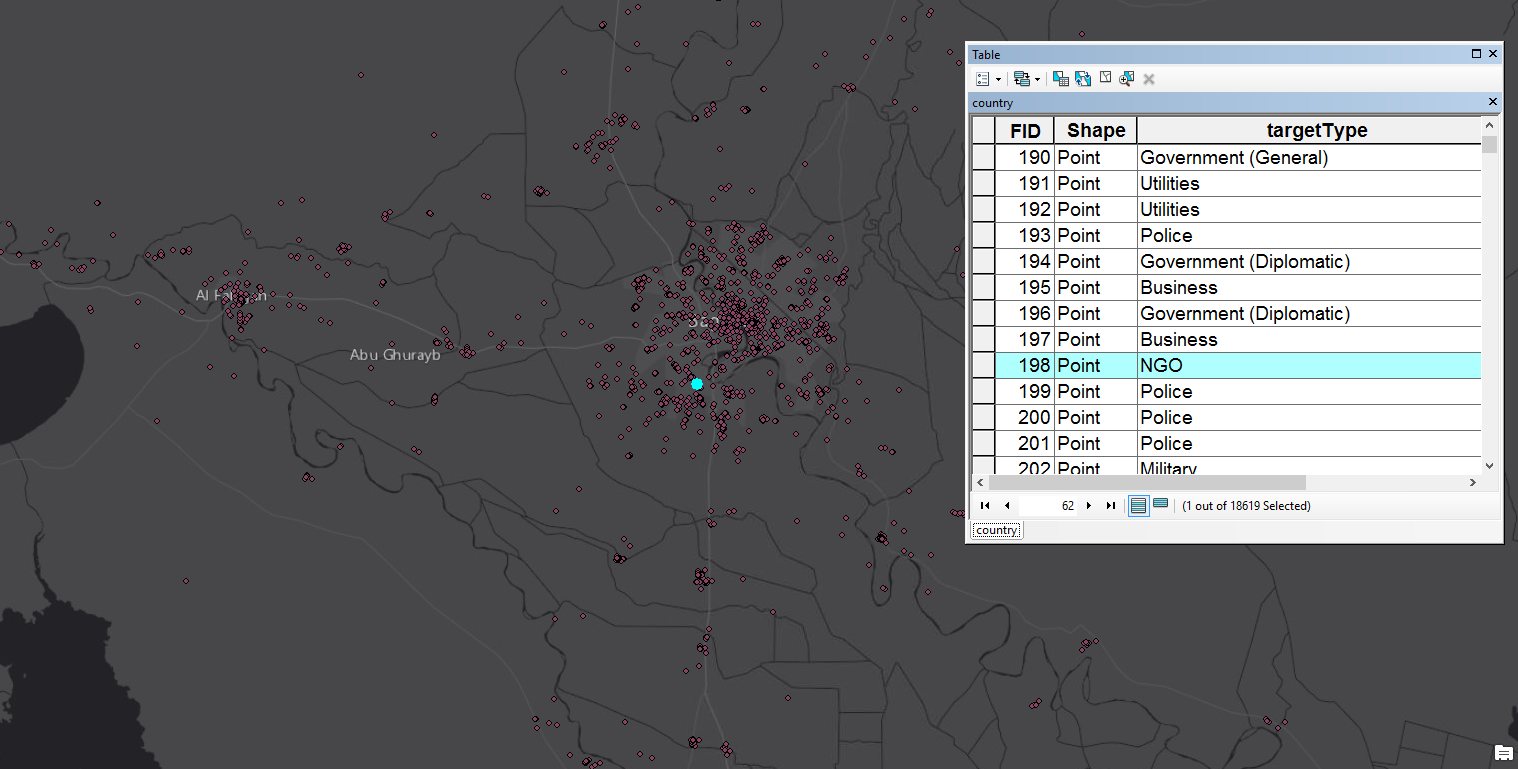
Task: Click the horizontal scrollbar right arrow
Action: pos(1472,482)
